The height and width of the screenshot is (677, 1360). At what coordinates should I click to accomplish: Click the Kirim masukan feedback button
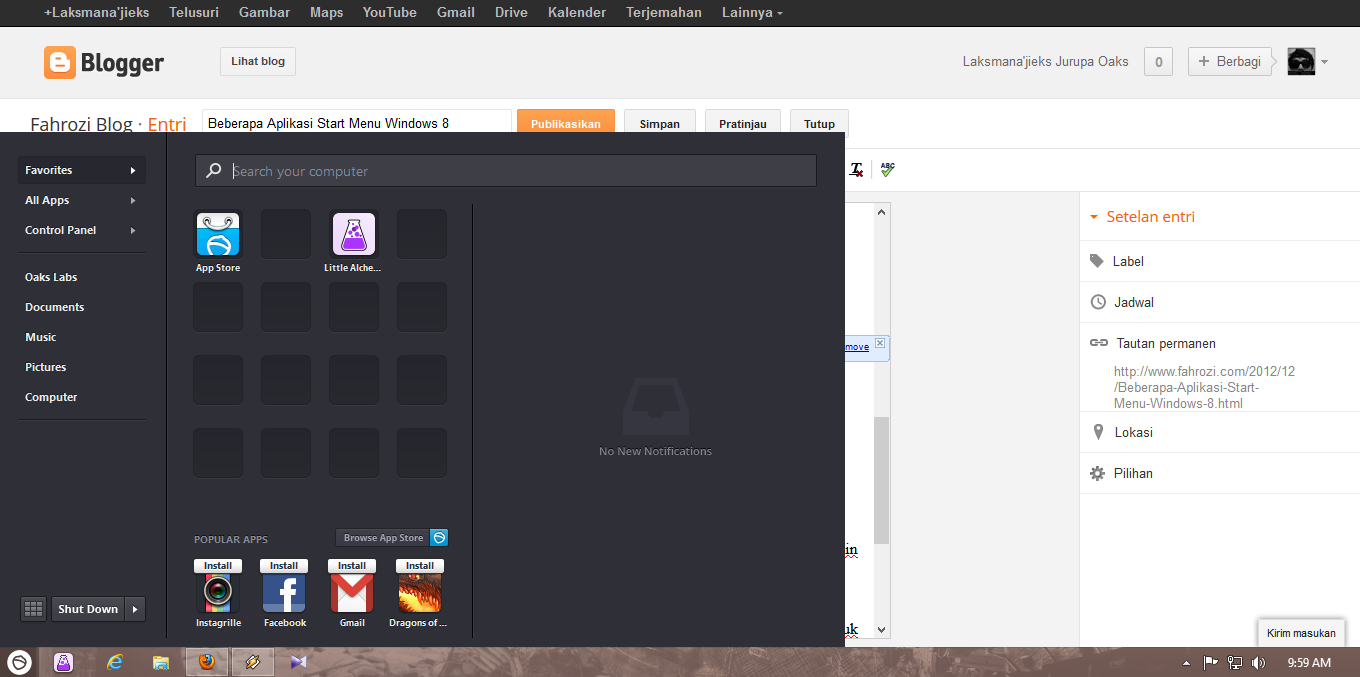coord(1301,633)
